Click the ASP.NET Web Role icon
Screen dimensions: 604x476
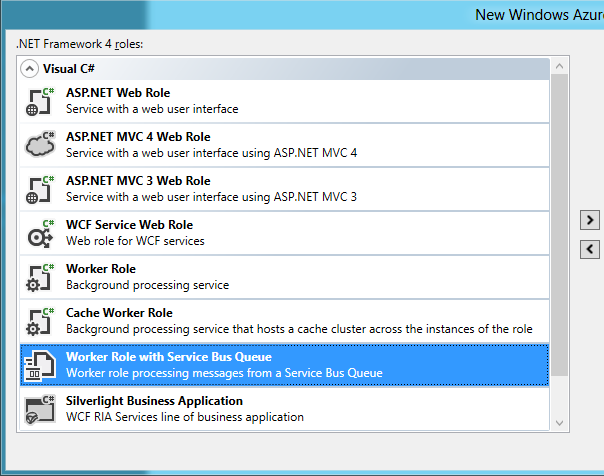40,101
